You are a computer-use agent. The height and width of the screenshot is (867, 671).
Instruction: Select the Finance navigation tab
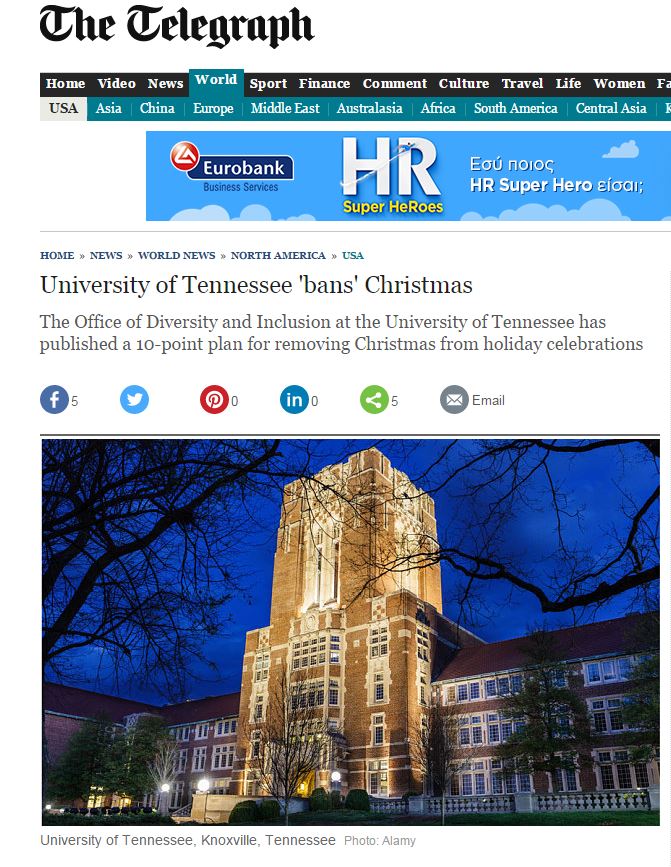pyautogui.click(x=324, y=83)
